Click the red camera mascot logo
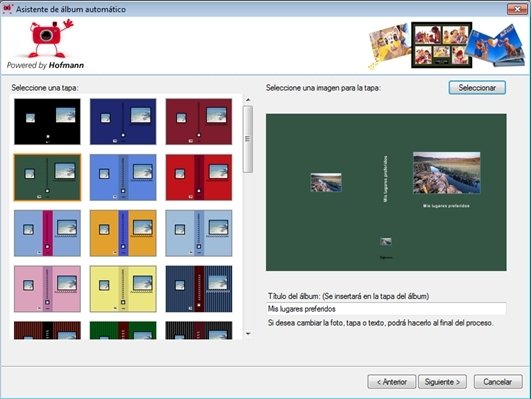Viewport: 531px width, 399px height. coord(50,38)
